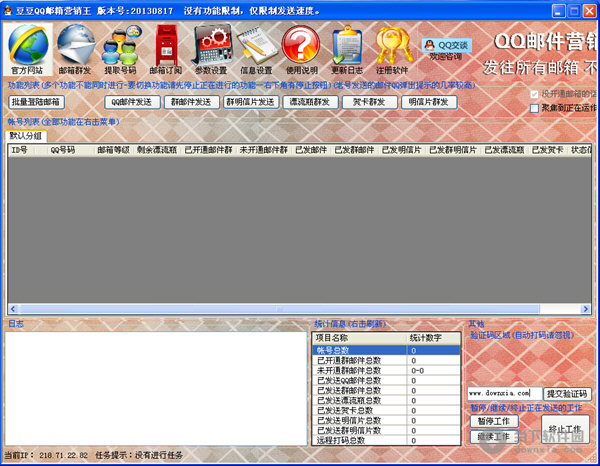The height and width of the screenshot is (466, 600).
Task: Select the 已发送贺卡总数 row
Action: pyautogui.click(x=386, y=410)
